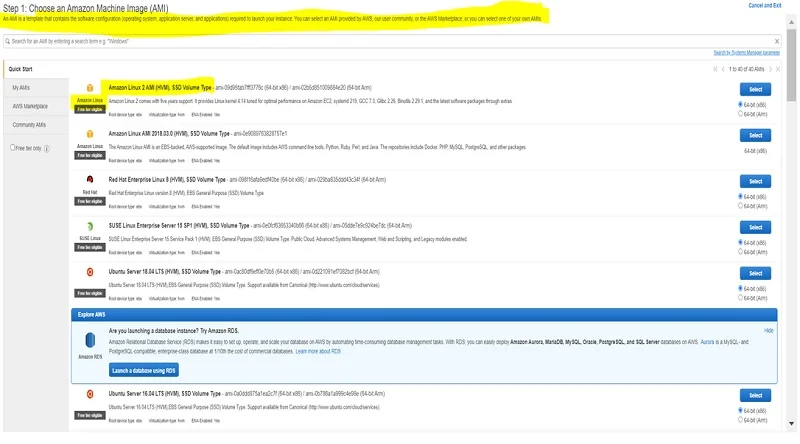
Task: Click the Ubuntu Server 16.04 LTS title
Action: pyautogui.click(x=165, y=393)
